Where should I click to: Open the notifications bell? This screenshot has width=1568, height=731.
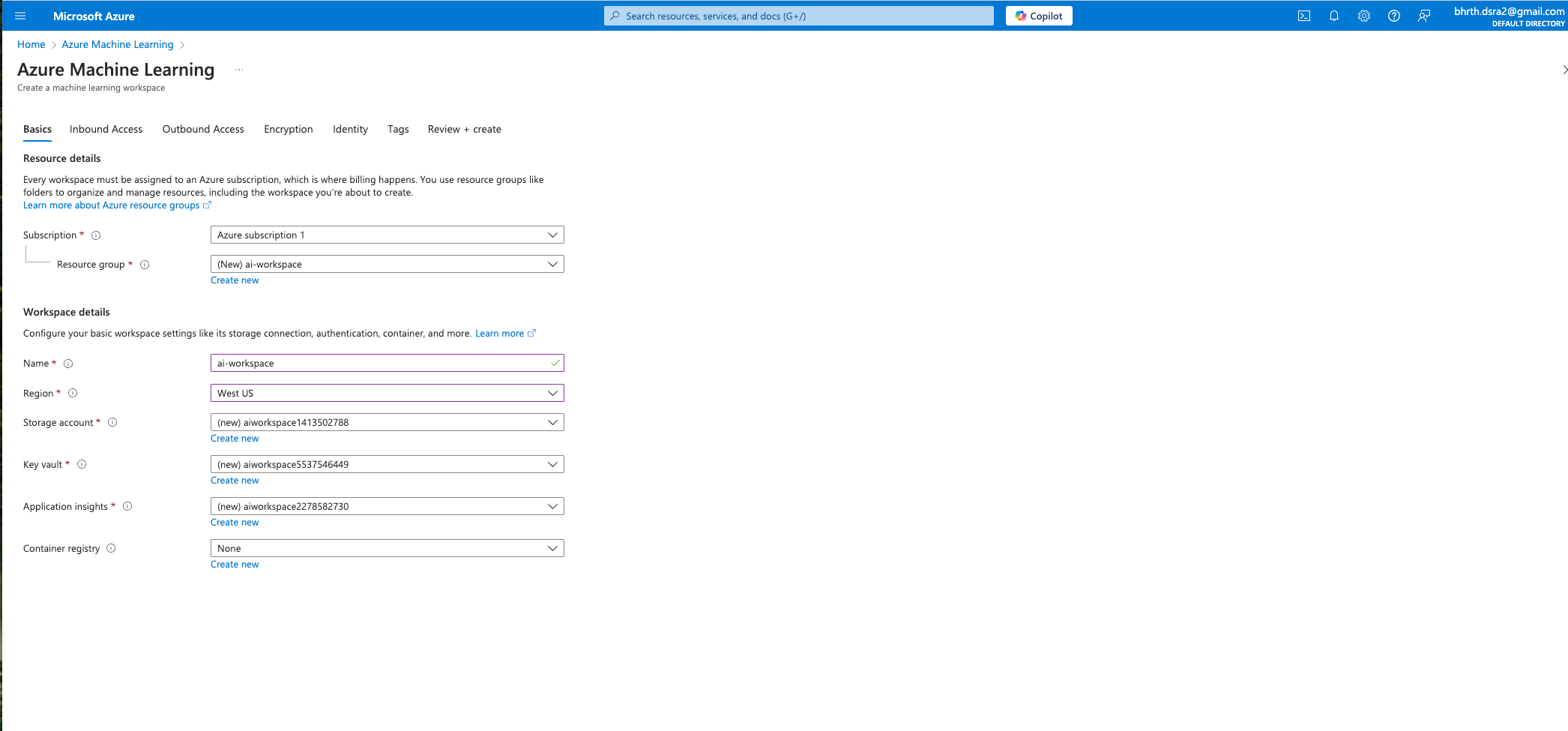click(x=1334, y=16)
